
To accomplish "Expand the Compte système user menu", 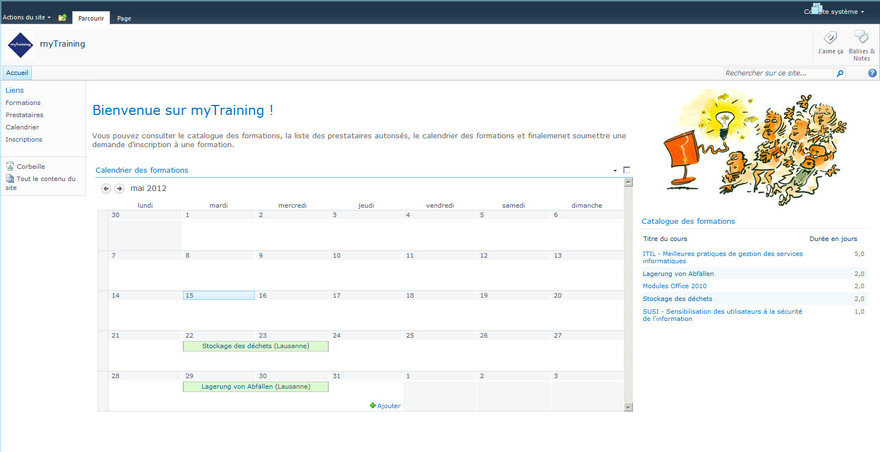I will tap(835, 12).
